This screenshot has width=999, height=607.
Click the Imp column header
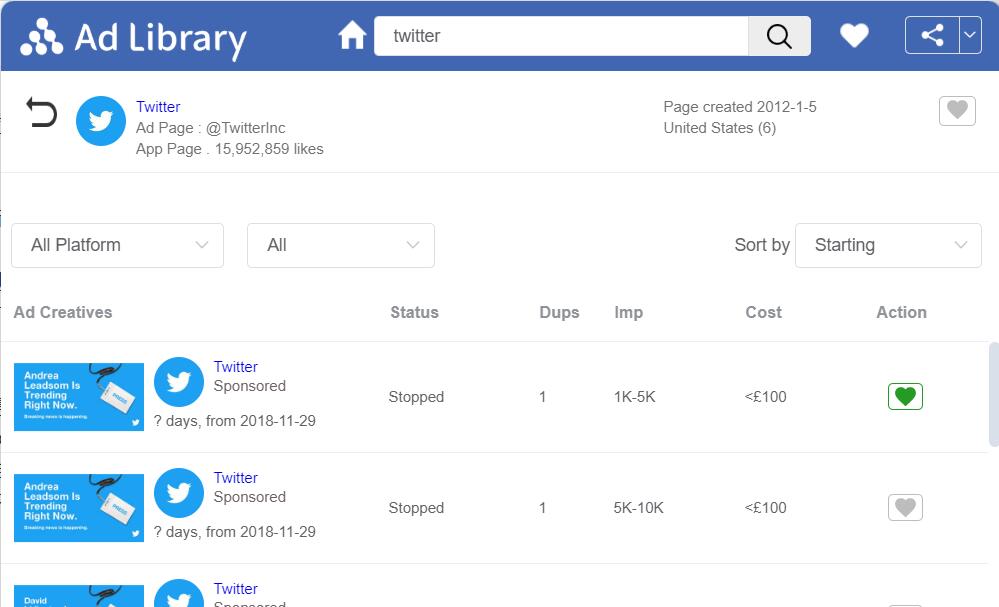pos(628,313)
